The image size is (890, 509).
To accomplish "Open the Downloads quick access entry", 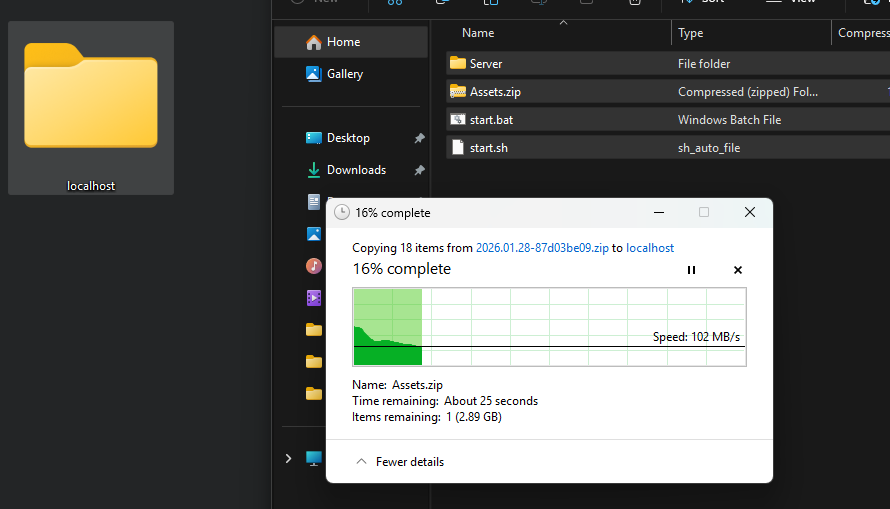I will [356, 170].
